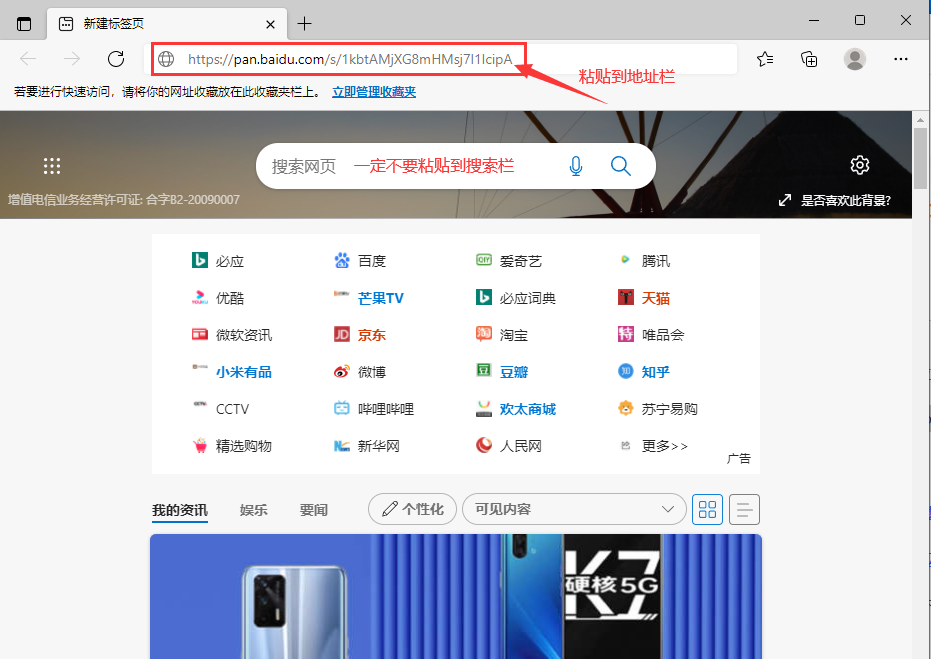Open the Favorites star icon
This screenshot has height=659, width=931.
click(x=765, y=59)
